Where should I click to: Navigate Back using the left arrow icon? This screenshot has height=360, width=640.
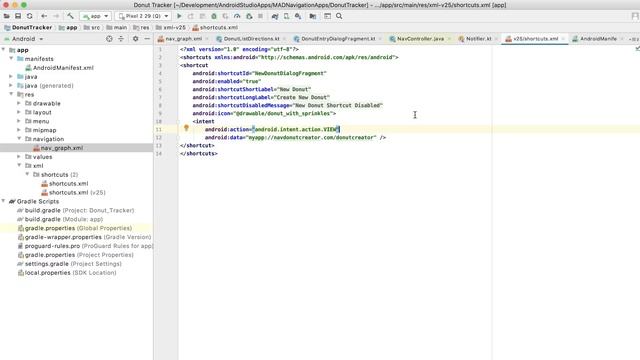click(x=44, y=16)
